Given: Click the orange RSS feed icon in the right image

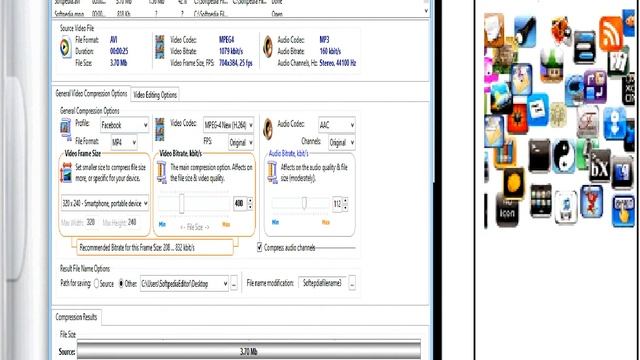Looking at the screenshot, I should click(611, 33).
